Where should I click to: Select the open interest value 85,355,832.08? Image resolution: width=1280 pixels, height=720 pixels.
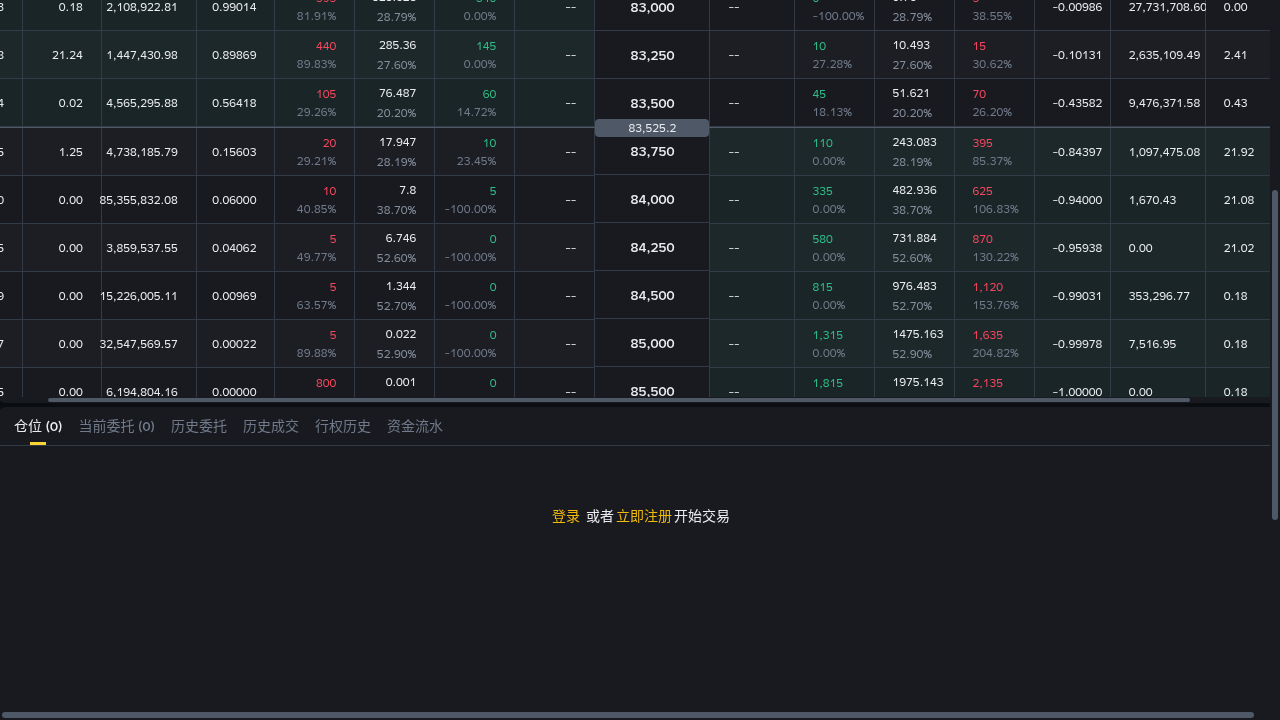click(x=139, y=200)
